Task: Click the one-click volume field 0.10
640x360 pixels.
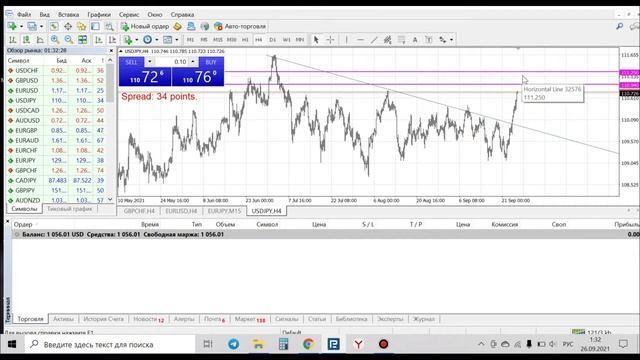Action: pyautogui.click(x=171, y=62)
